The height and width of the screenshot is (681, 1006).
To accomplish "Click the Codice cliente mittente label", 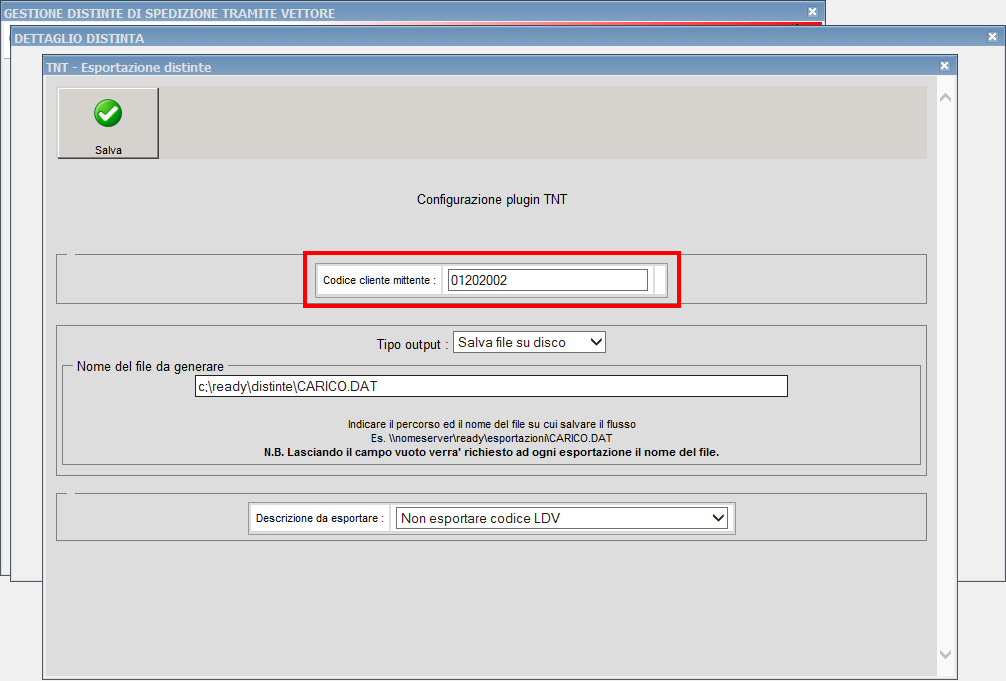I will click(379, 281).
